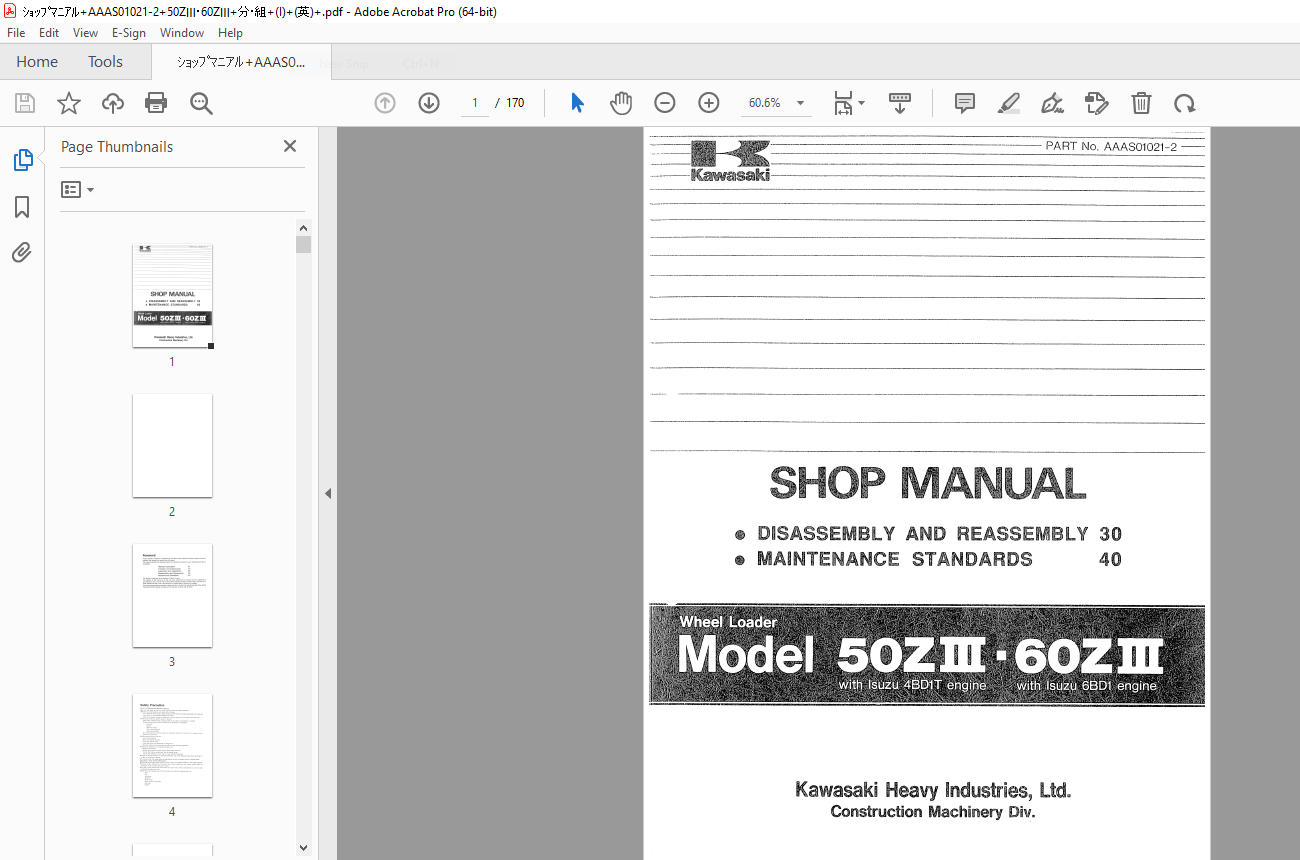Switch to the Tools tab

pyautogui.click(x=105, y=62)
